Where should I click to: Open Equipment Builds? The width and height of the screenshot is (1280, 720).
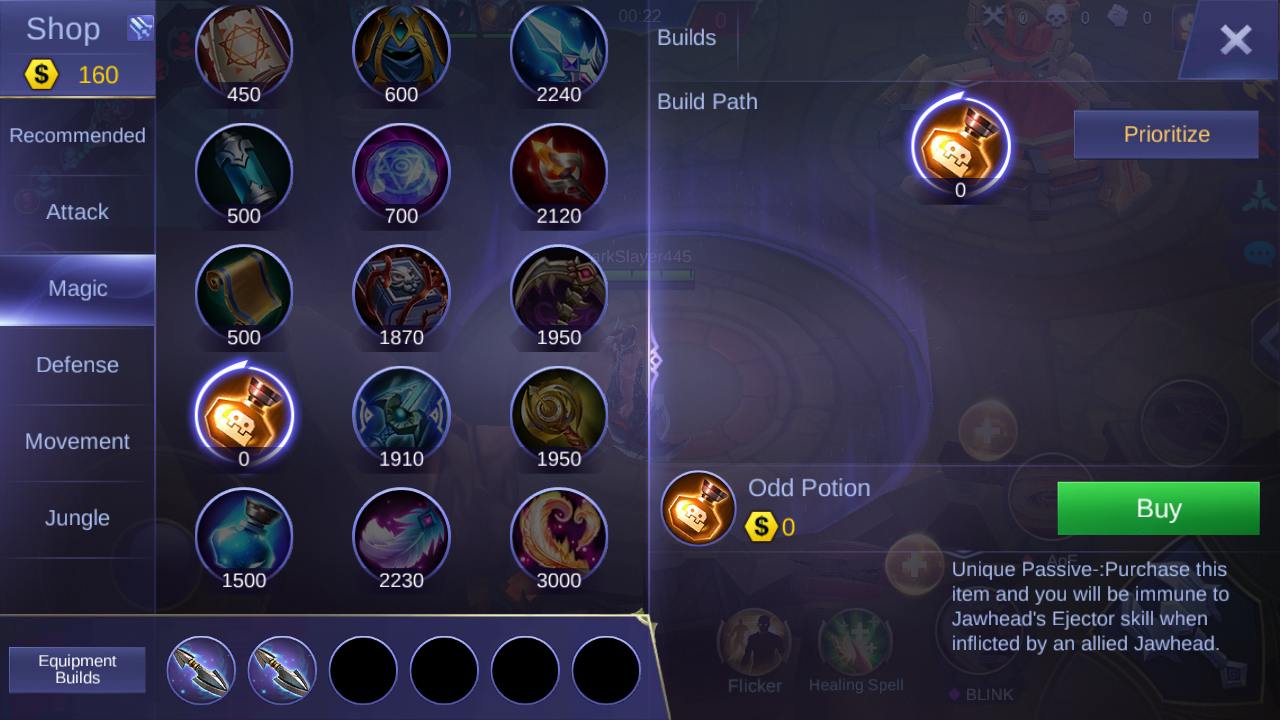tap(77, 670)
